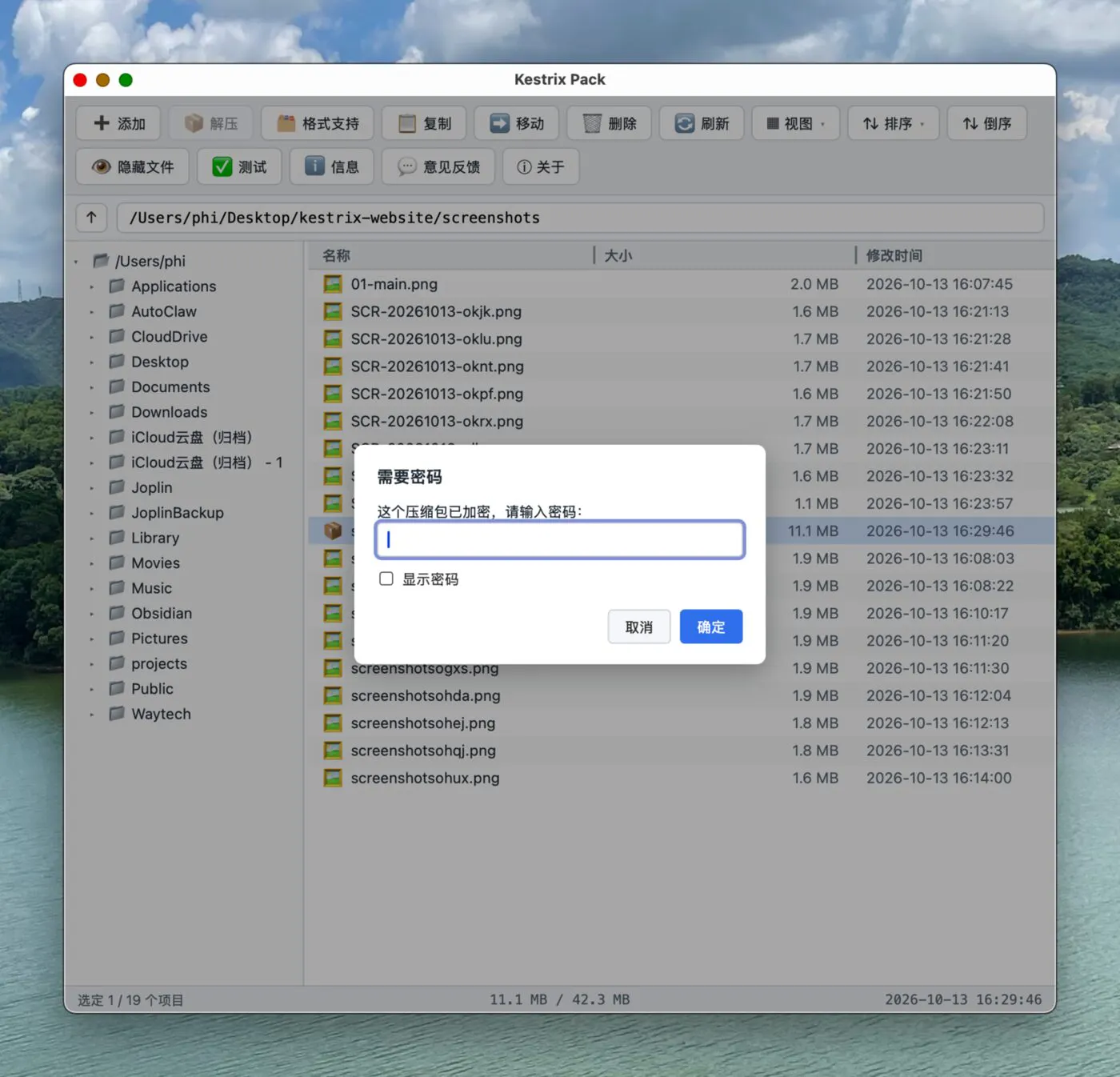Expand the Desktop folder node

click(x=92, y=362)
